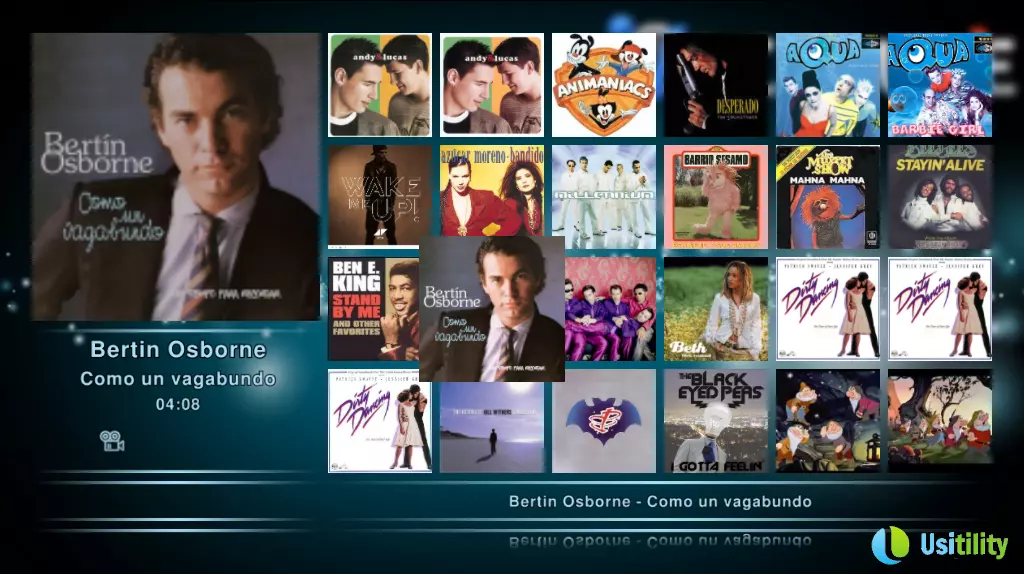Click the Usitility logo in the corner
Screen dimensions: 1024x574
pos(939,544)
